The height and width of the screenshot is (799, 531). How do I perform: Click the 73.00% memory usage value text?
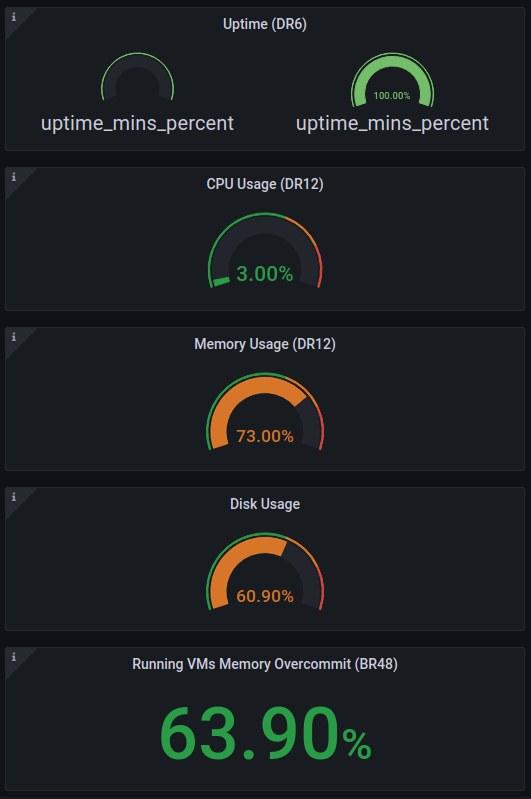pyautogui.click(x=265, y=436)
